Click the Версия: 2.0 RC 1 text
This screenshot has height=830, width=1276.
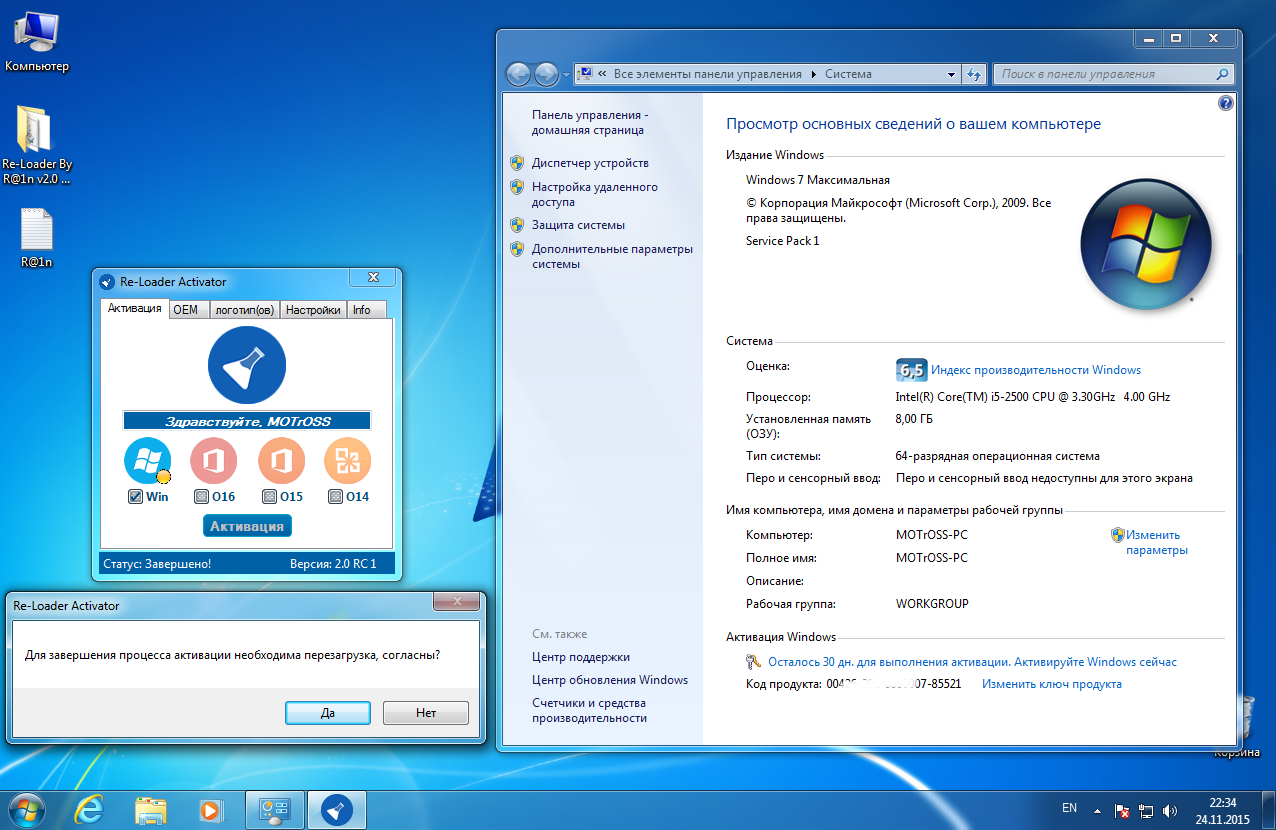pyautogui.click(x=333, y=564)
